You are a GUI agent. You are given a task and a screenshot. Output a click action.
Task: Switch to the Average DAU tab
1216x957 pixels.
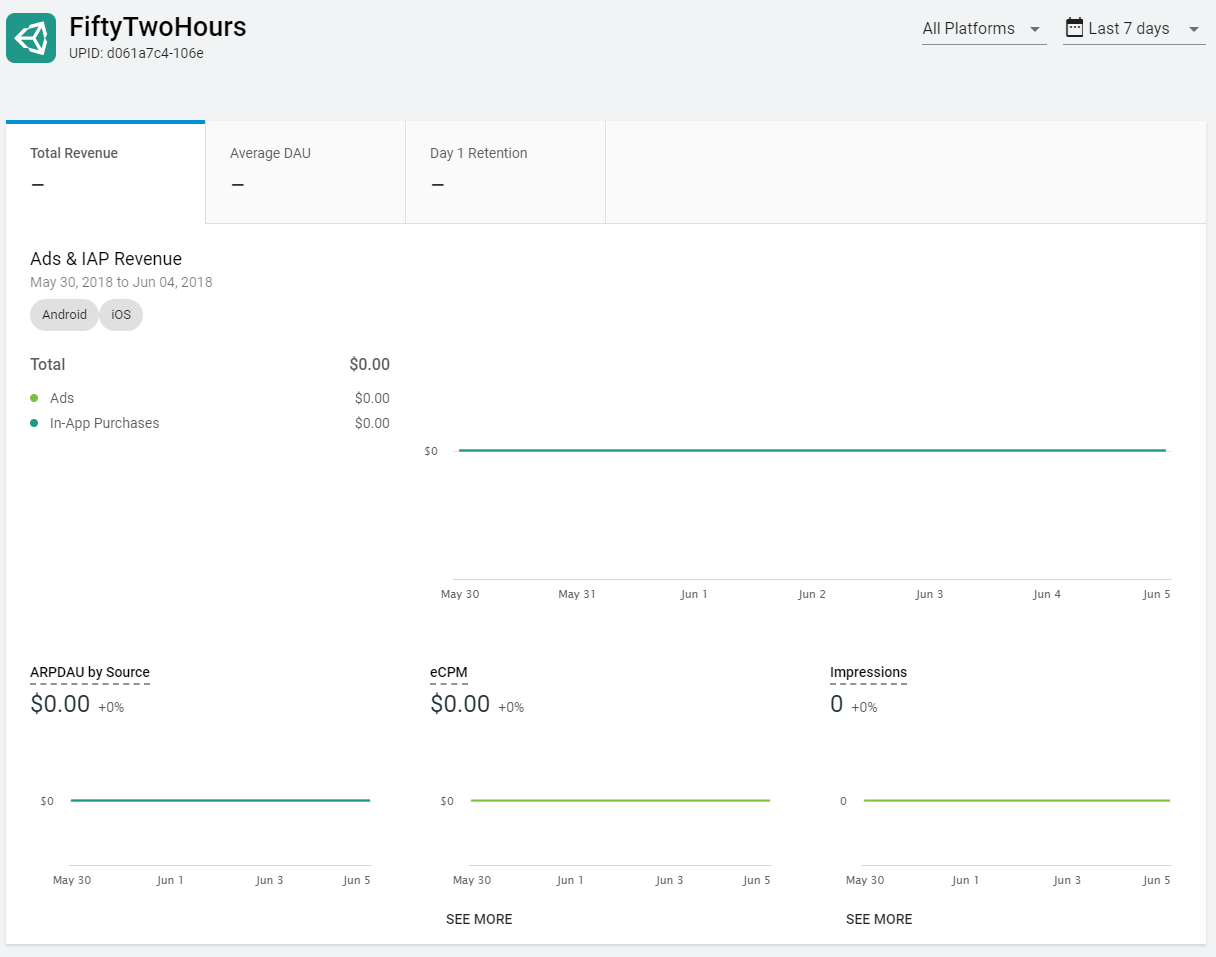tap(305, 171)
